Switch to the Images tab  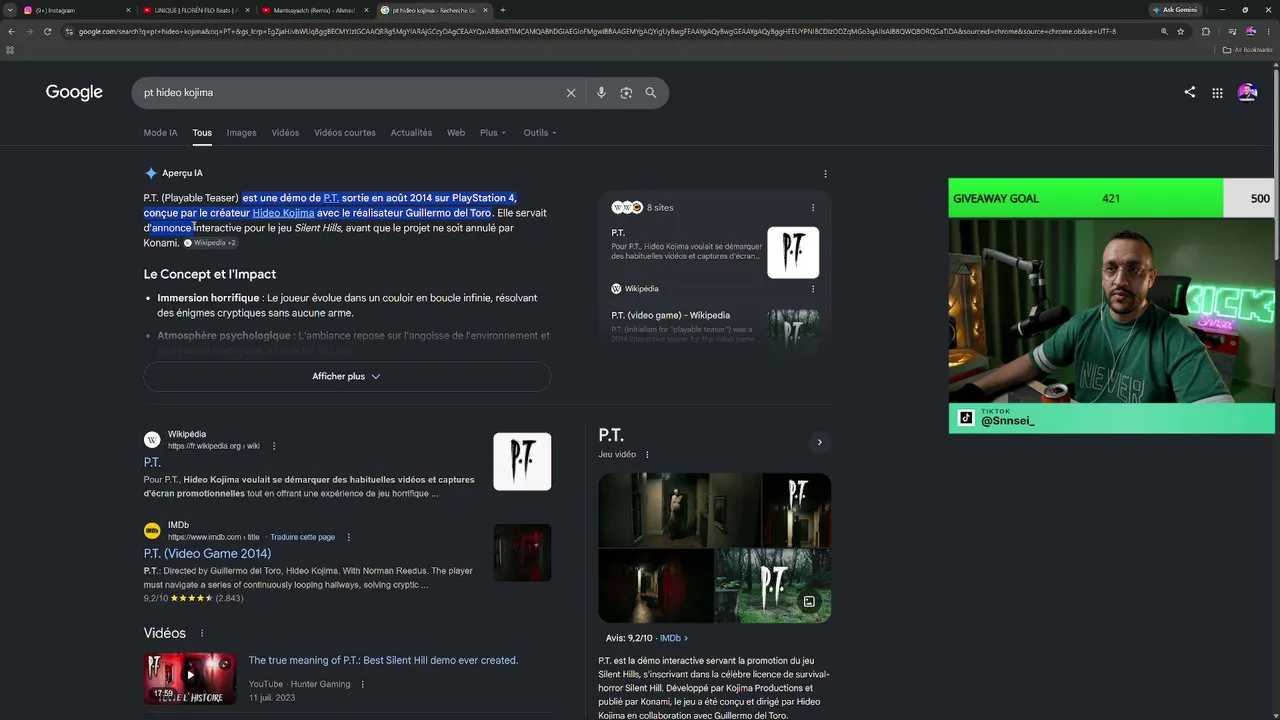tap(241, 133)
